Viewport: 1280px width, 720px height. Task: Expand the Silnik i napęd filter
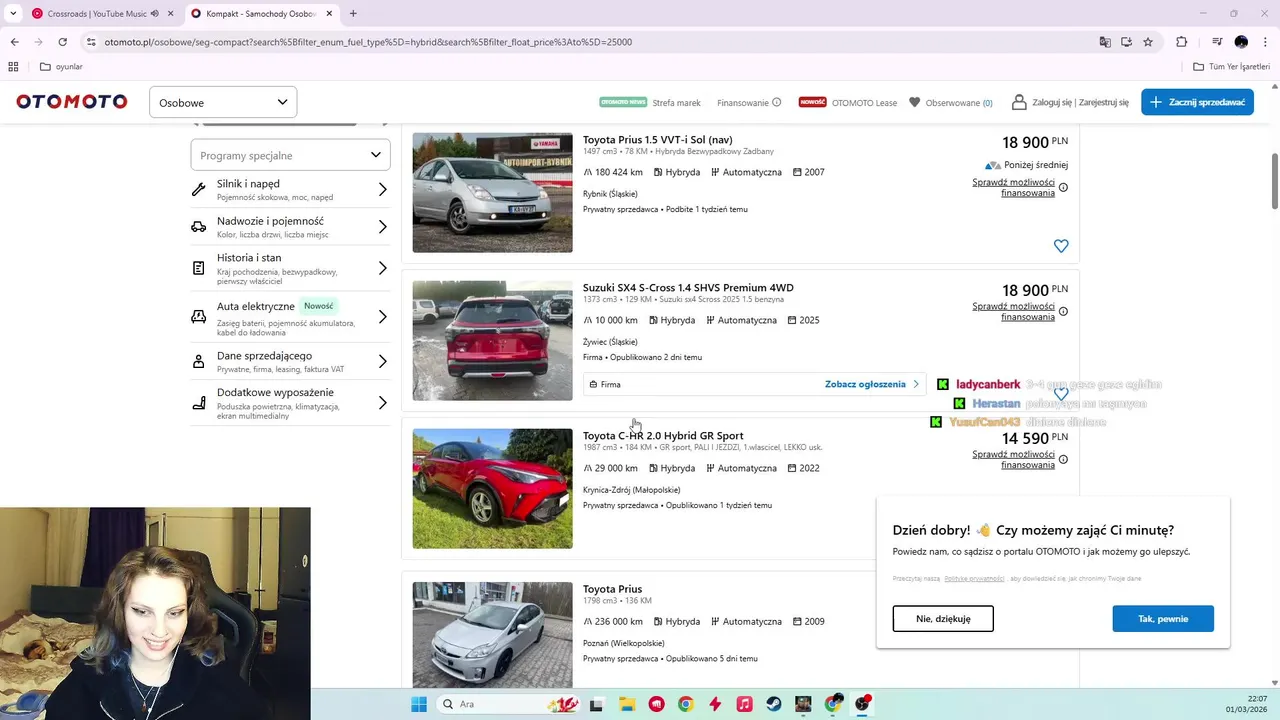(x=290, y=189)
